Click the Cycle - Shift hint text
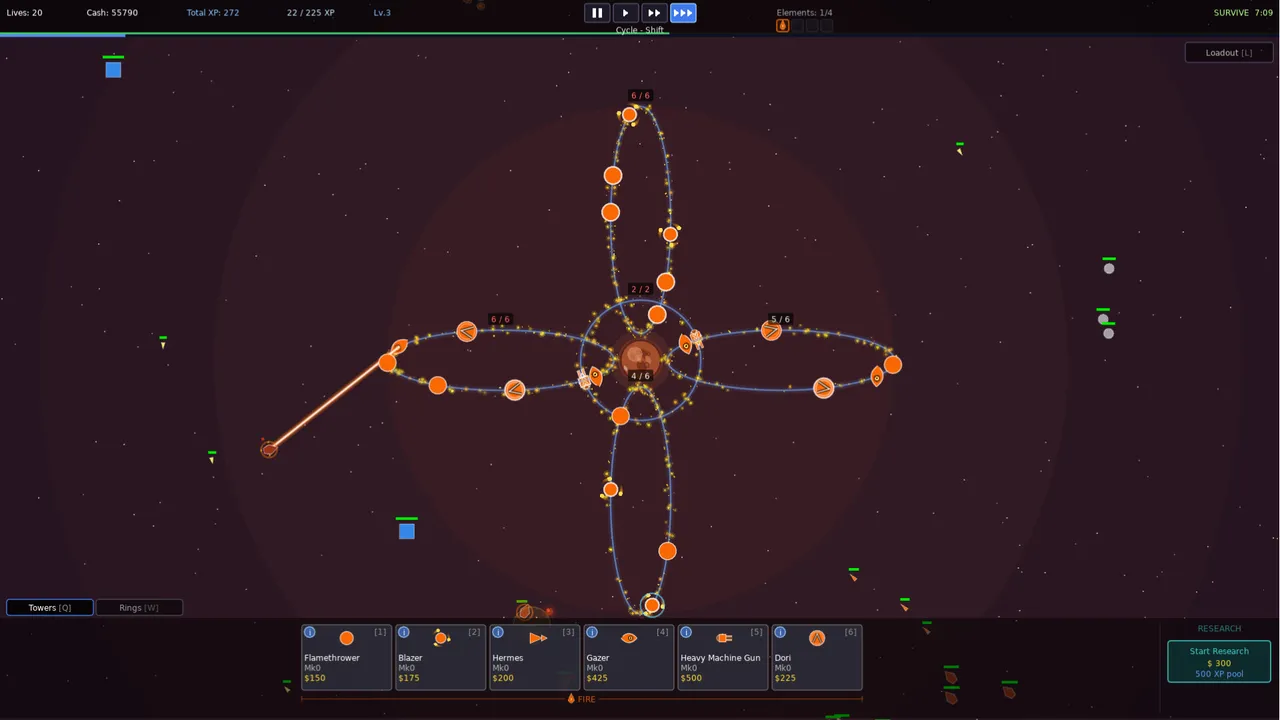 click(640, 30)
